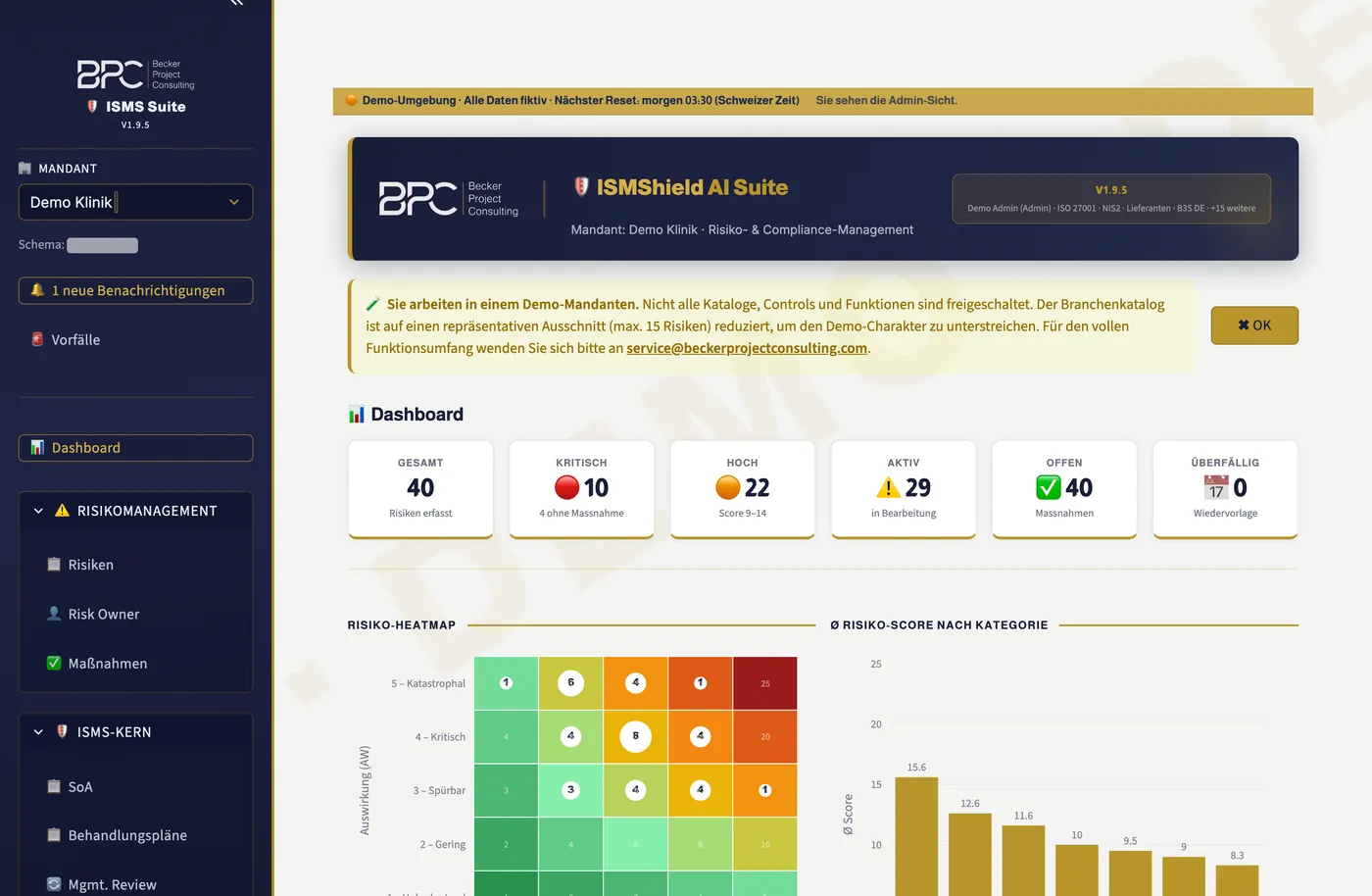The image size is (1372, 896).
Task: Click the person icon beside Risk Owner
Action: pyautogui.click(x=54, y=614)
